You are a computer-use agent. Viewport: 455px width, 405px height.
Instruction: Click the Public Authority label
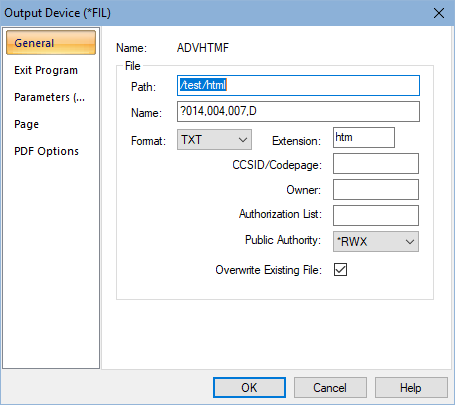point(283,240)
